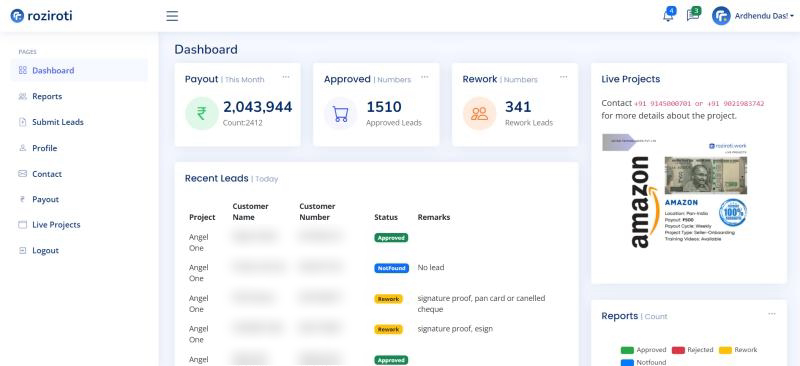Toggle Rejected legend in Reports chart

tap(692, 350)
